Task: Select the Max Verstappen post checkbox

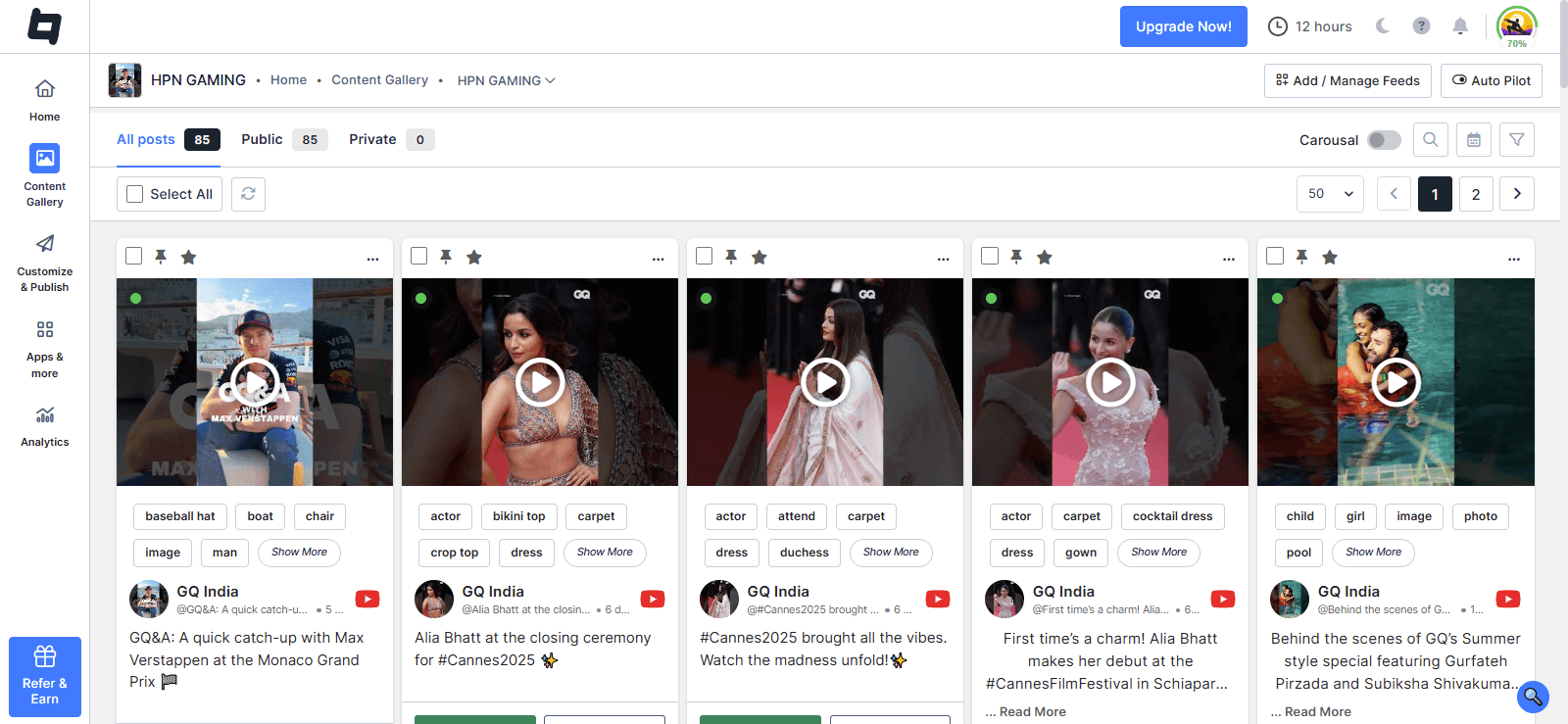Action: pos(134,256)
